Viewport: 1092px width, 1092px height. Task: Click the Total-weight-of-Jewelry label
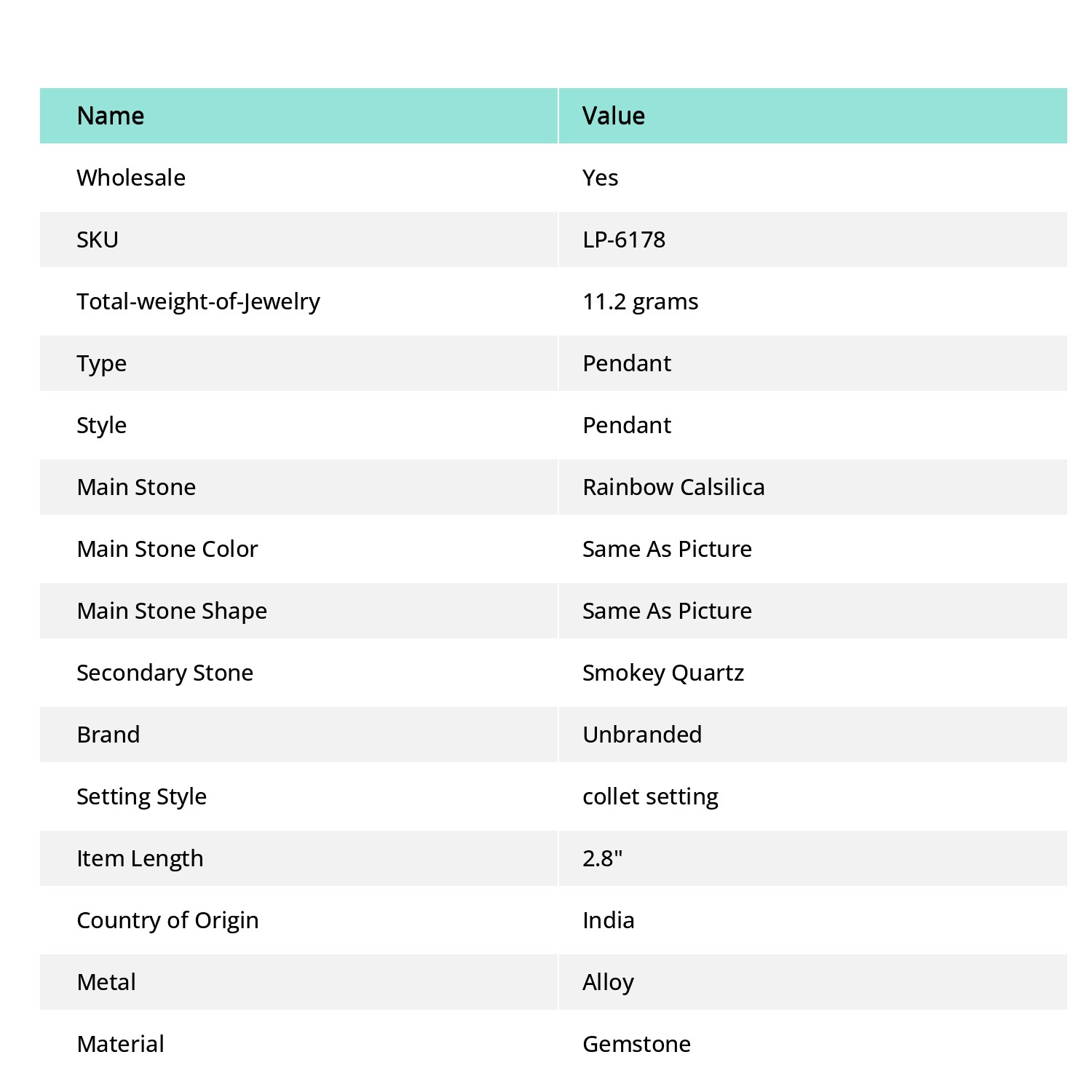(198, 301)
